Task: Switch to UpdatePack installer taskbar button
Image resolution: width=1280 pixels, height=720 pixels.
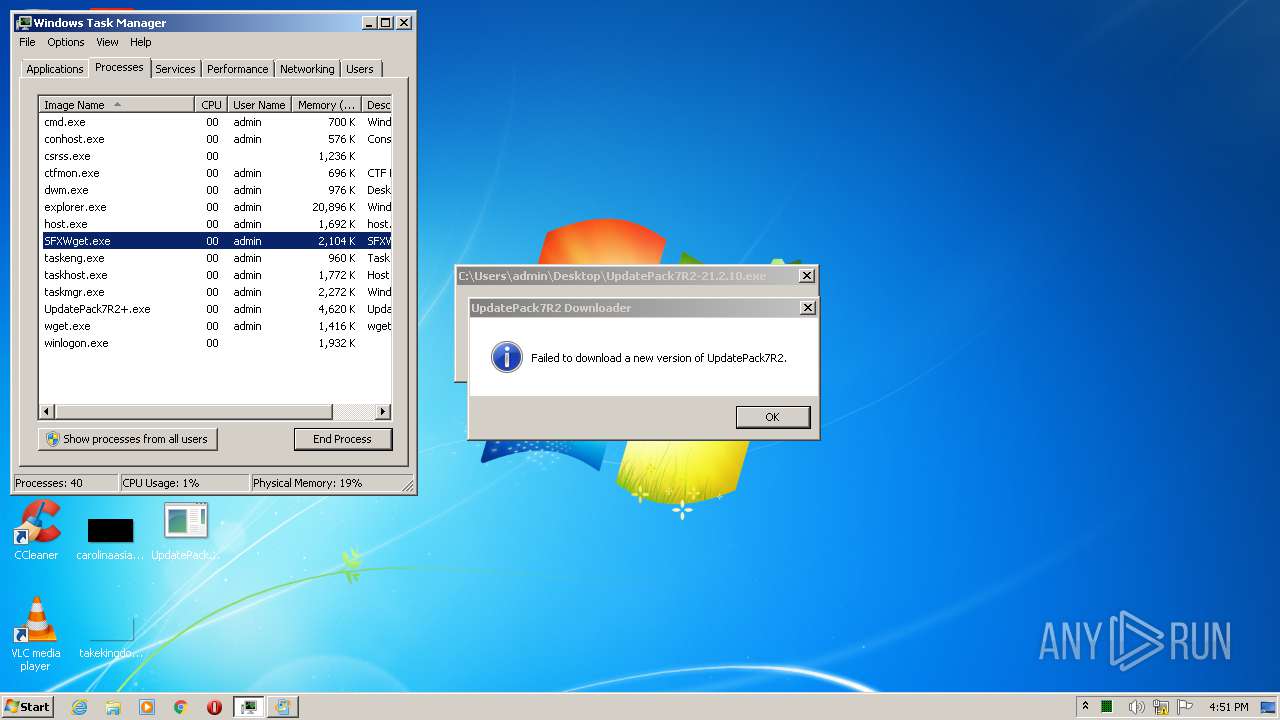Action: point(282,707)
